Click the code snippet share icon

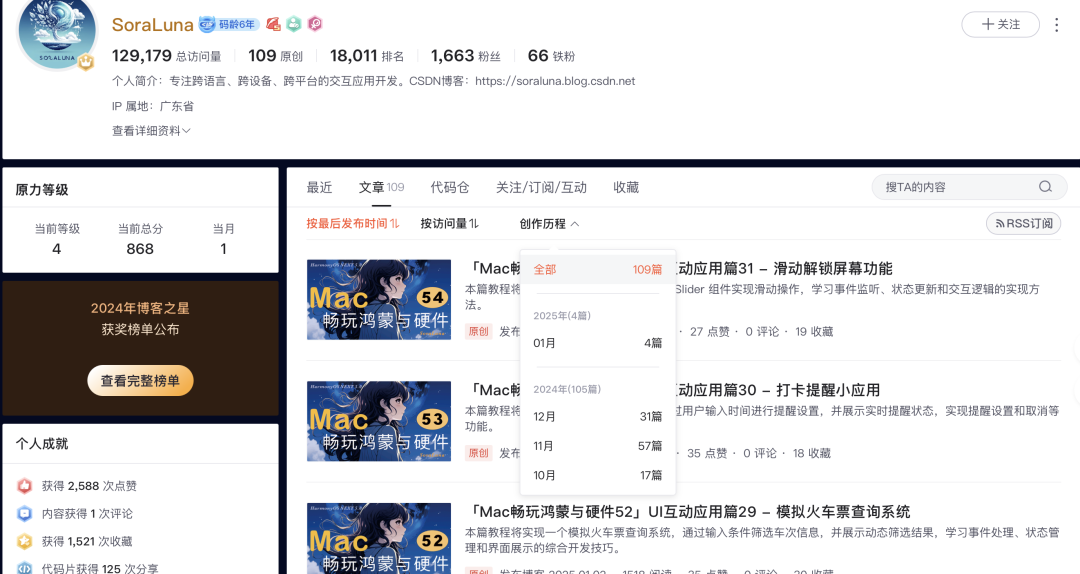[x=25, y=568]
